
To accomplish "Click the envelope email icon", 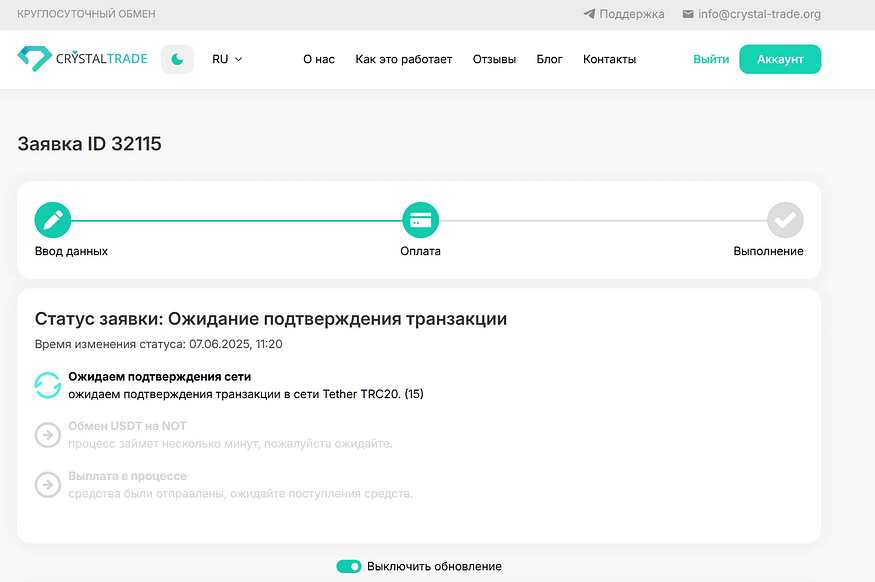I will click(688, 14).
